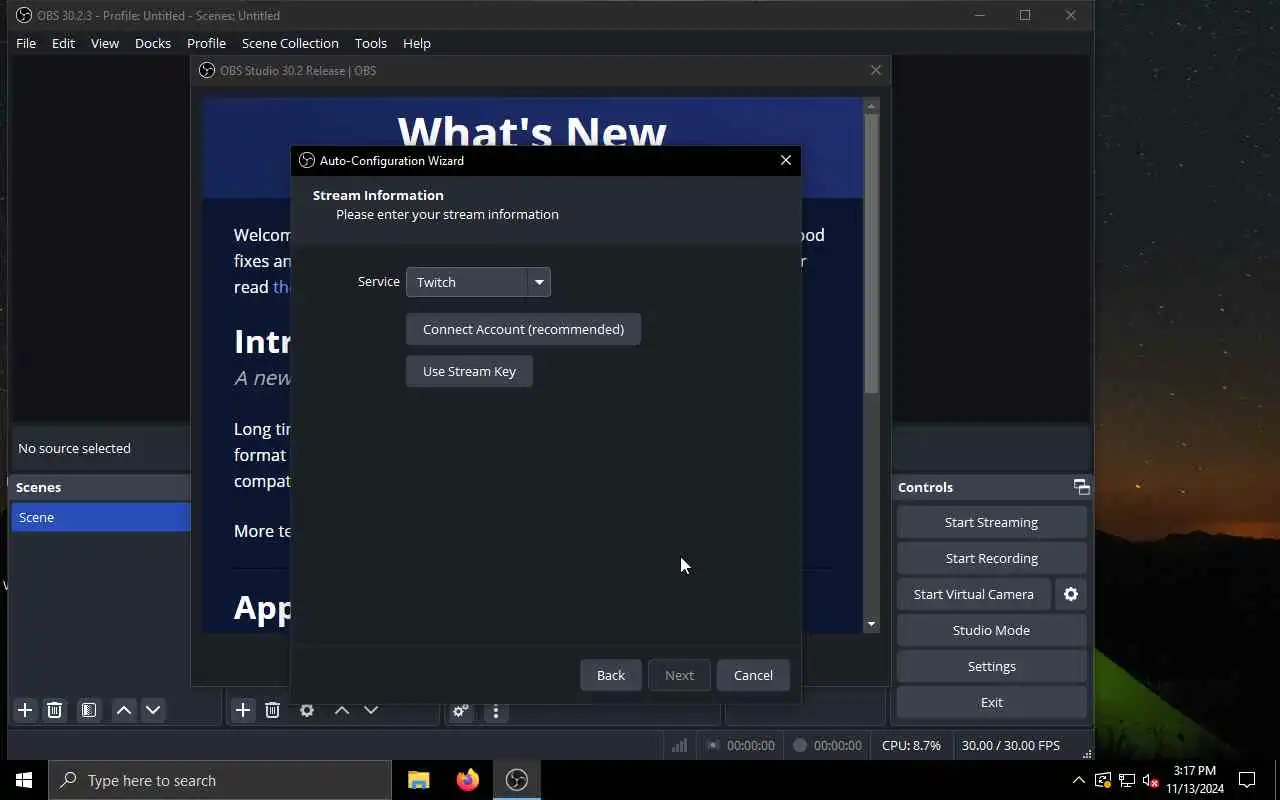Move source down arrow in Sources dock

371,710
